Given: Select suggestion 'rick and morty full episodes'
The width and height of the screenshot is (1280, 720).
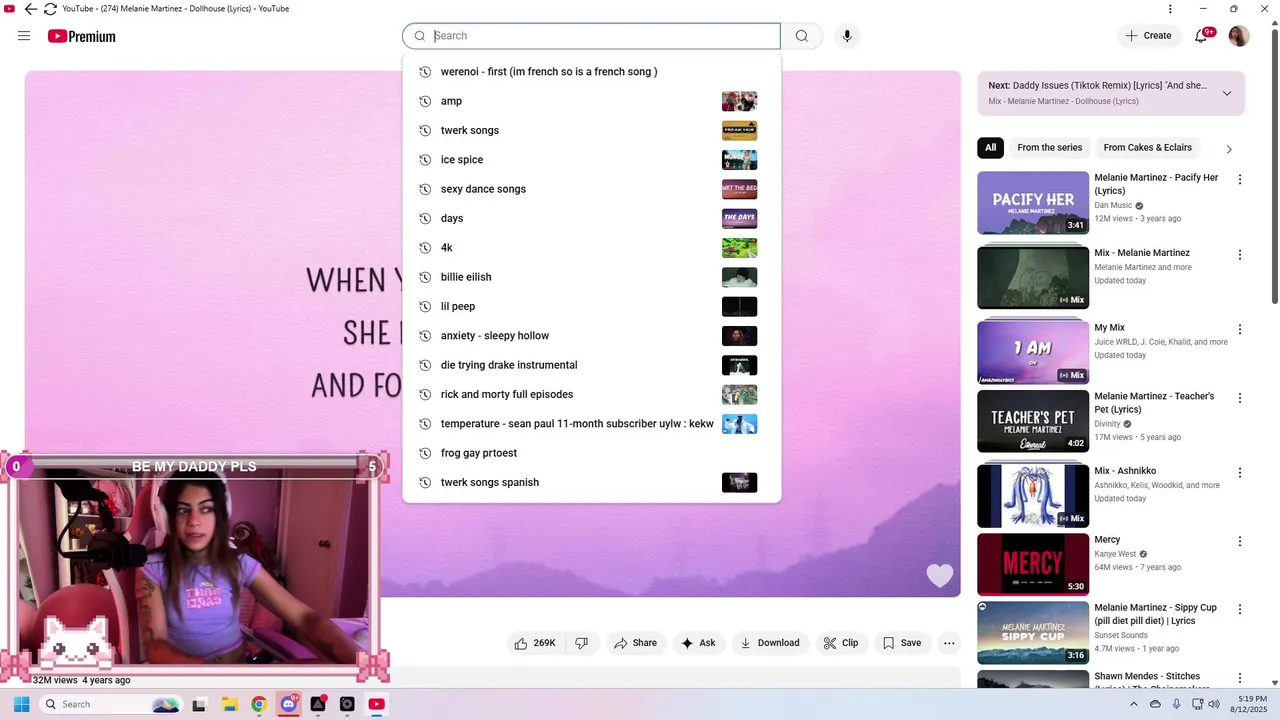Looking at the screenshot, I should [591, 394].
